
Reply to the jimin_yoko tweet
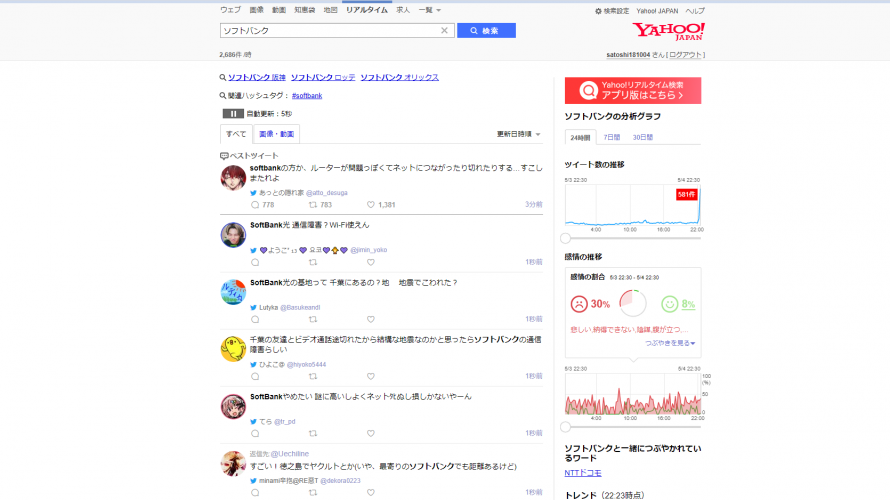255,262
